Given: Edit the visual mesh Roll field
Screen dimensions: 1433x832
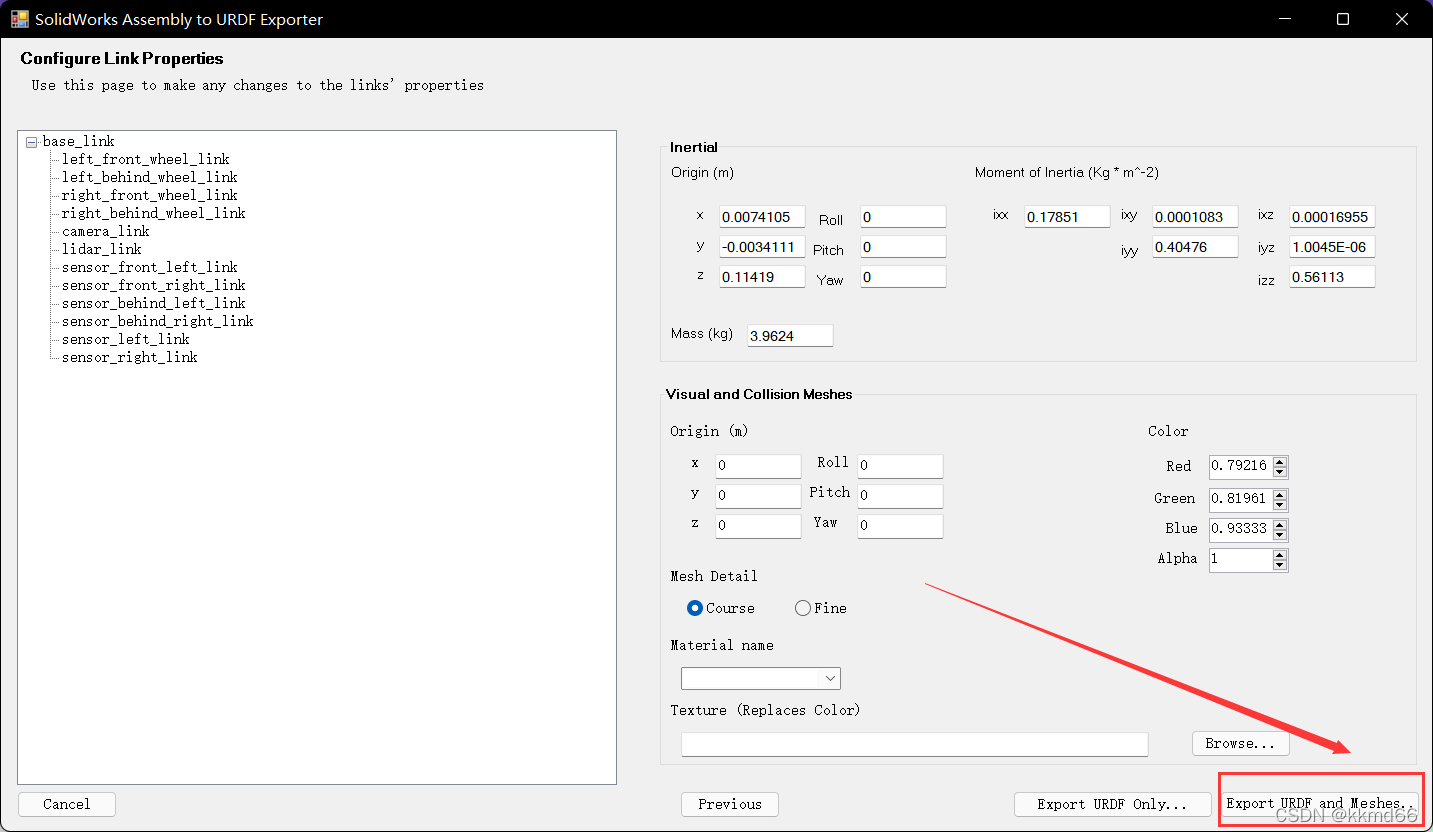Looking at the screenshot, I should point(900,466).
